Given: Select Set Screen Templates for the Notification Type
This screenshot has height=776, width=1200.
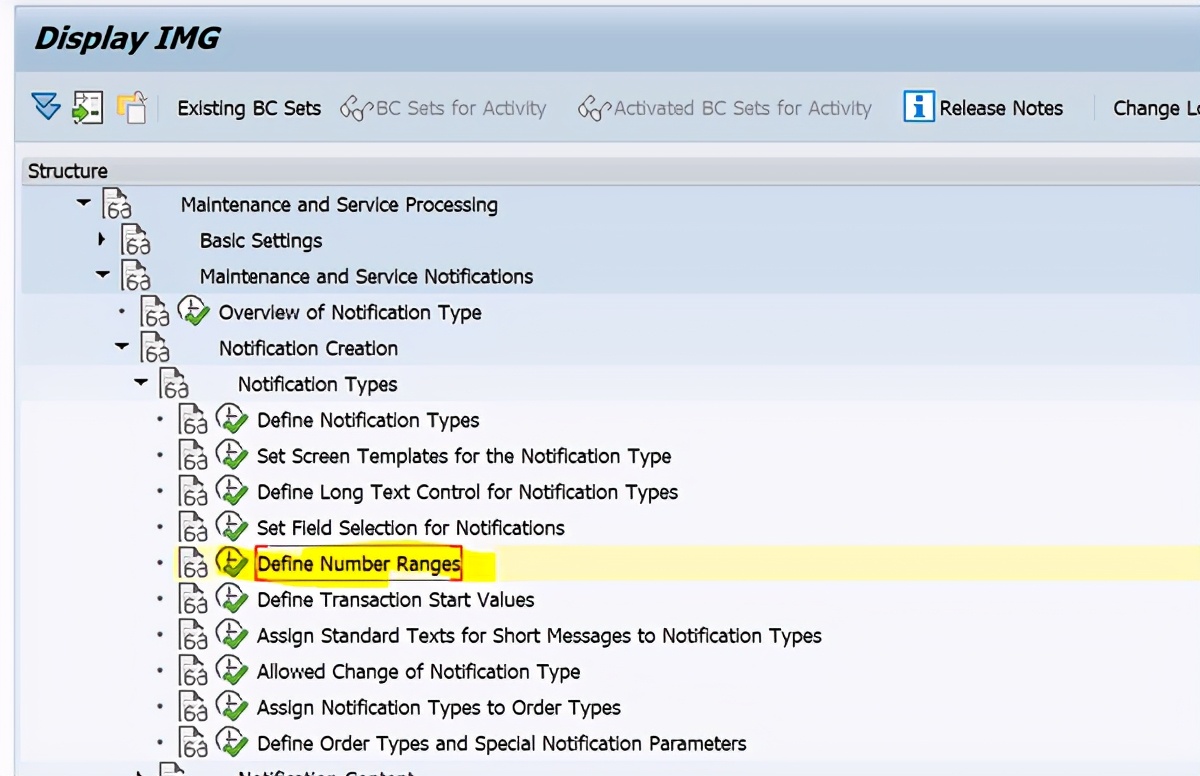Looking at the screenshot, I should [464, 457].
